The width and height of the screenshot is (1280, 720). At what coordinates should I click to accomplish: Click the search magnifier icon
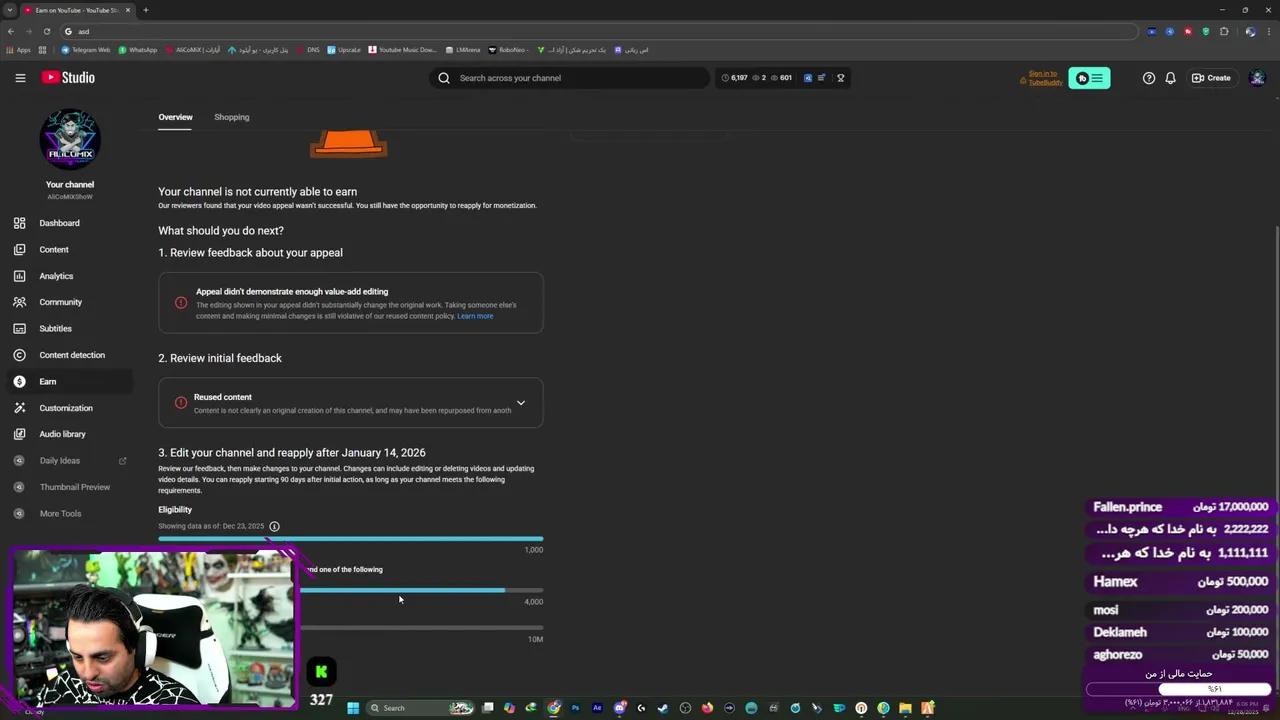[x=444, y=78]
